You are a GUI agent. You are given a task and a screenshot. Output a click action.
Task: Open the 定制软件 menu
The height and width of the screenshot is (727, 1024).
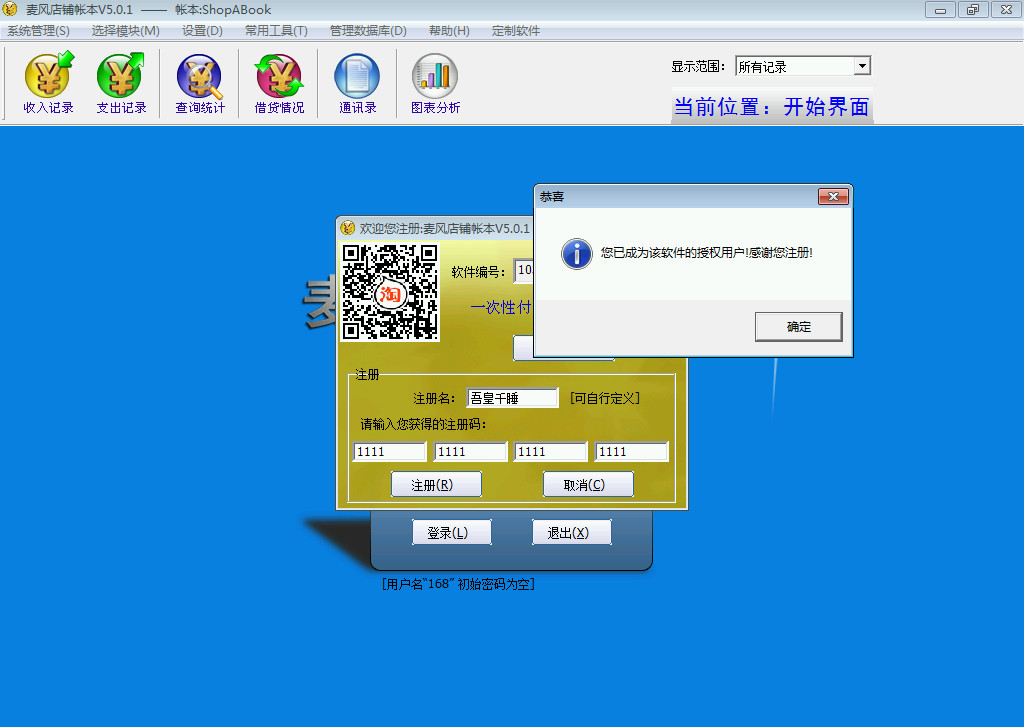coord(515,31)
